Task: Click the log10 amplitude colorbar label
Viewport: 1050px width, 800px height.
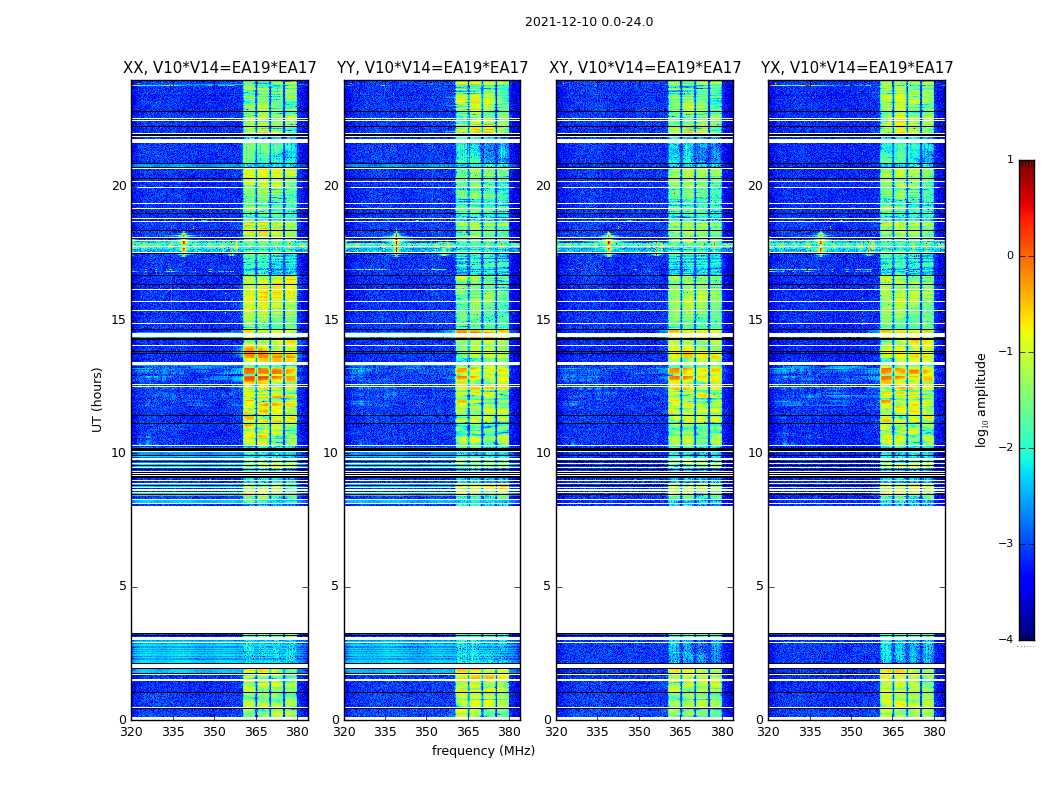Action: pyautogui.click(x=981, y=400)
